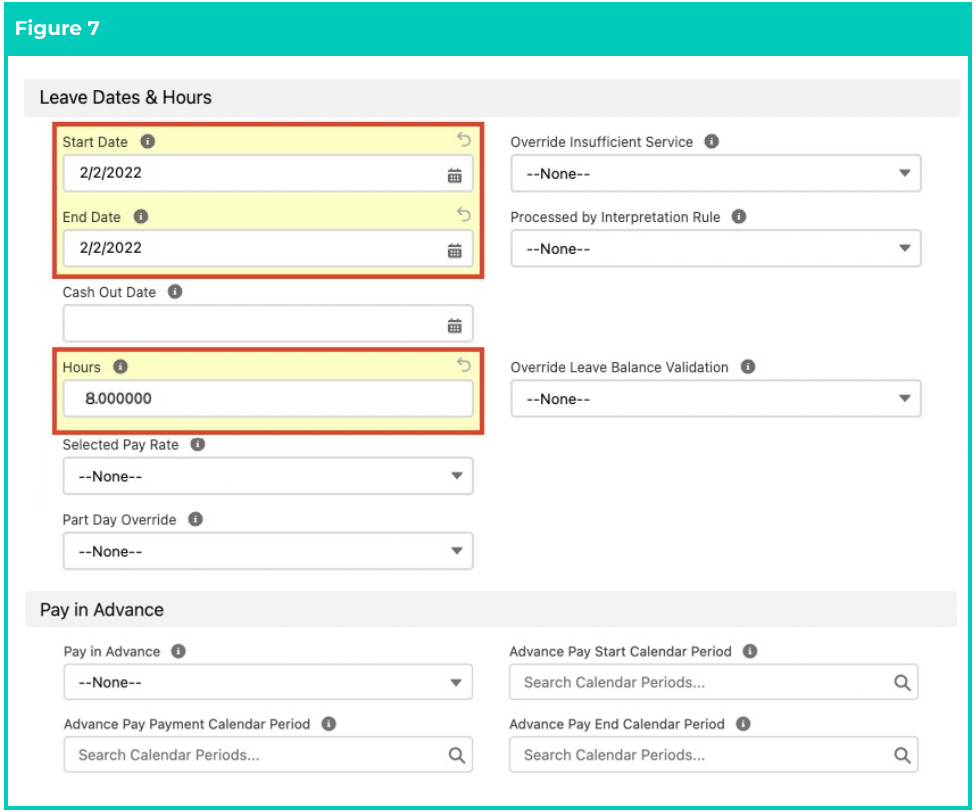The image size is (976, 812).
Task: Click search icon in Advance Pay Start field
Action: point(902,683)
